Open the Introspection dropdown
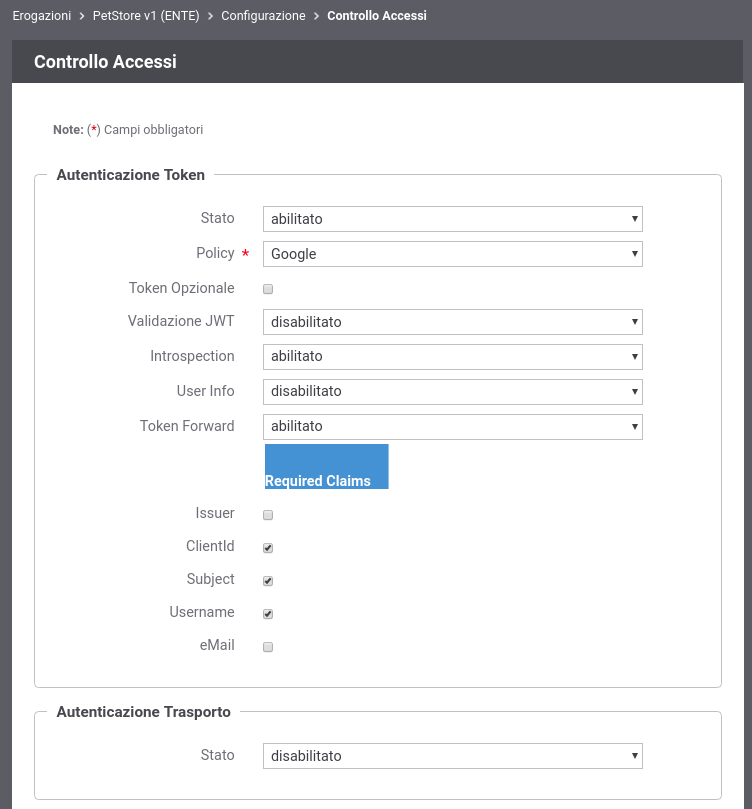 coord(452,357)
